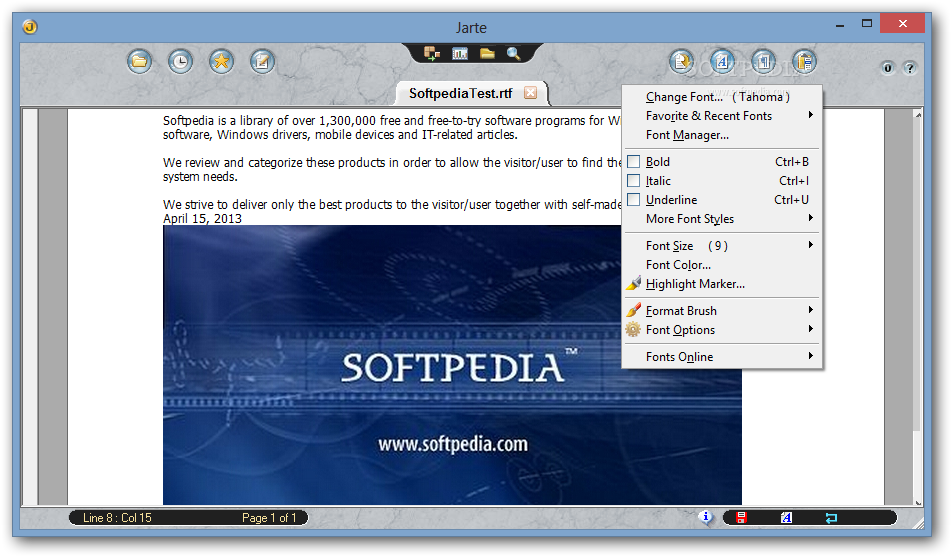Expand the Font Options submenu arrow
This screenshot has height=557, width=952.
coord(811,329)
